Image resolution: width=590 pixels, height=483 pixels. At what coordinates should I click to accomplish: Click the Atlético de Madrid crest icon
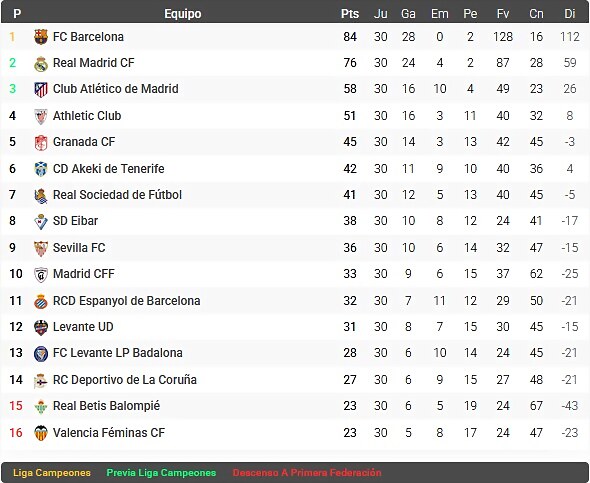41,90
